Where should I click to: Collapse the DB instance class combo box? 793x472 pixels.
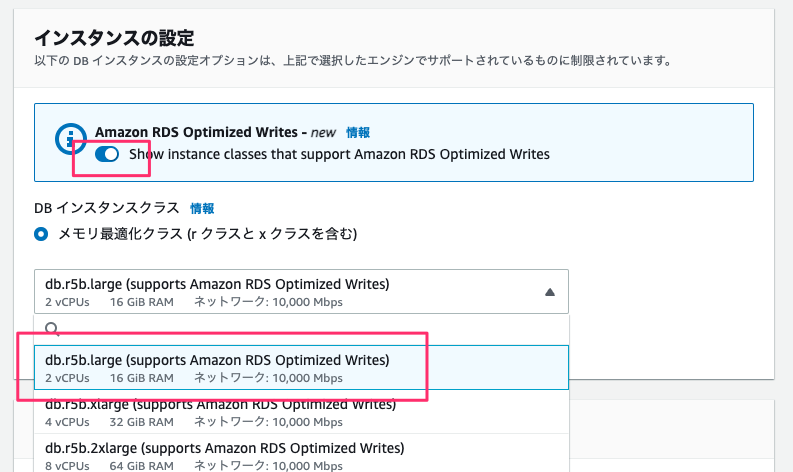click(x=301, y=291)
